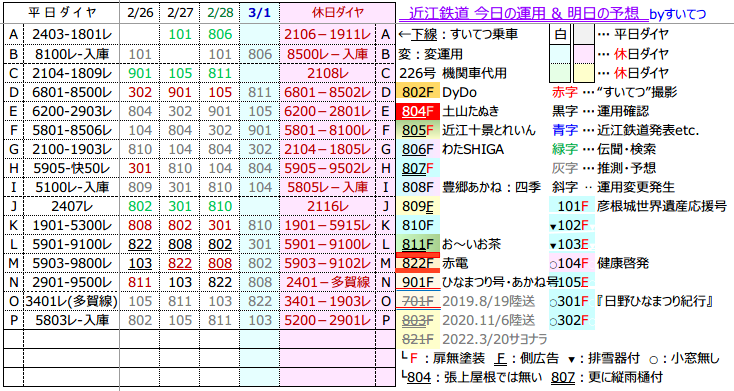Image resolution: width=734 pixels, height=391 pixels.
Task: Click green 901 in row C under 2/26
Action: [x=140, y=73]
